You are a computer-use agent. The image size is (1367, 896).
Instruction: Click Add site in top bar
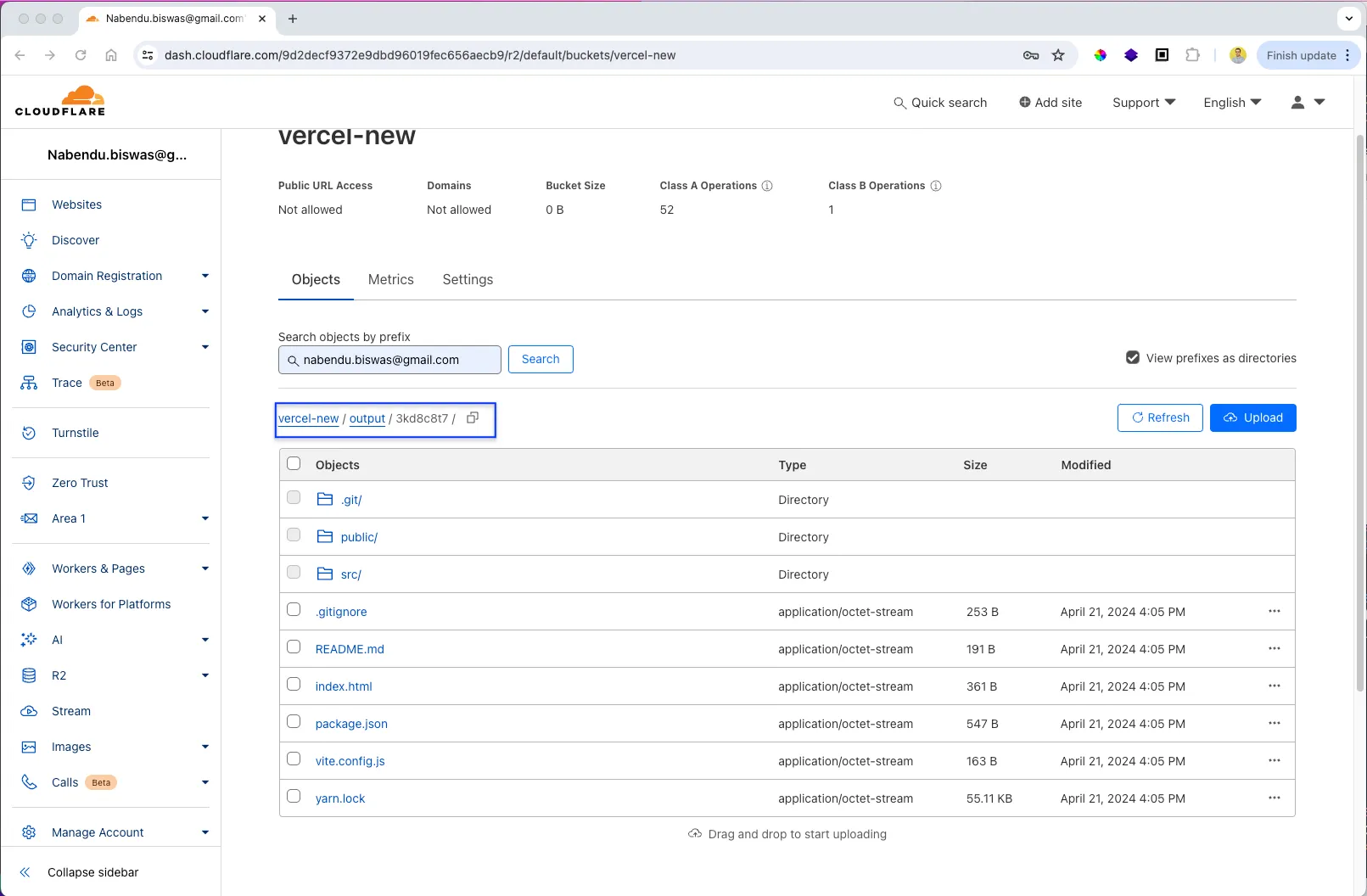tap(1050, 103)
